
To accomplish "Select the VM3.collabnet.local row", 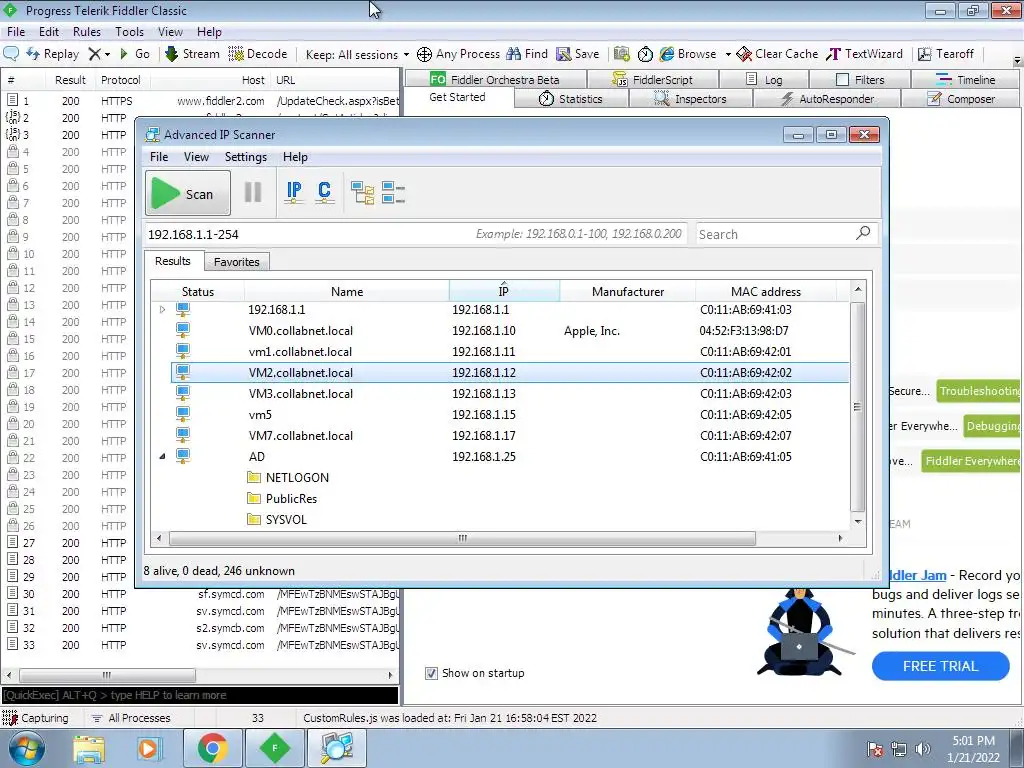I will pyautogui.click(x=510, y=393).
